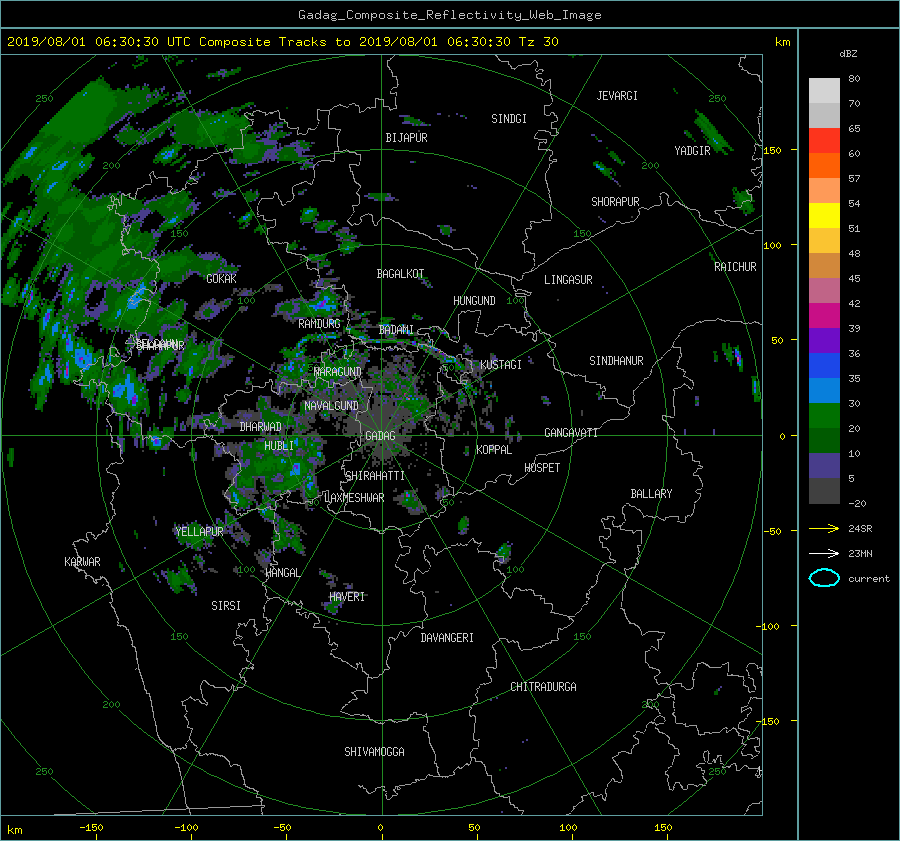Pick the light blue swatch near 35 dBZ

pos(824,390)
